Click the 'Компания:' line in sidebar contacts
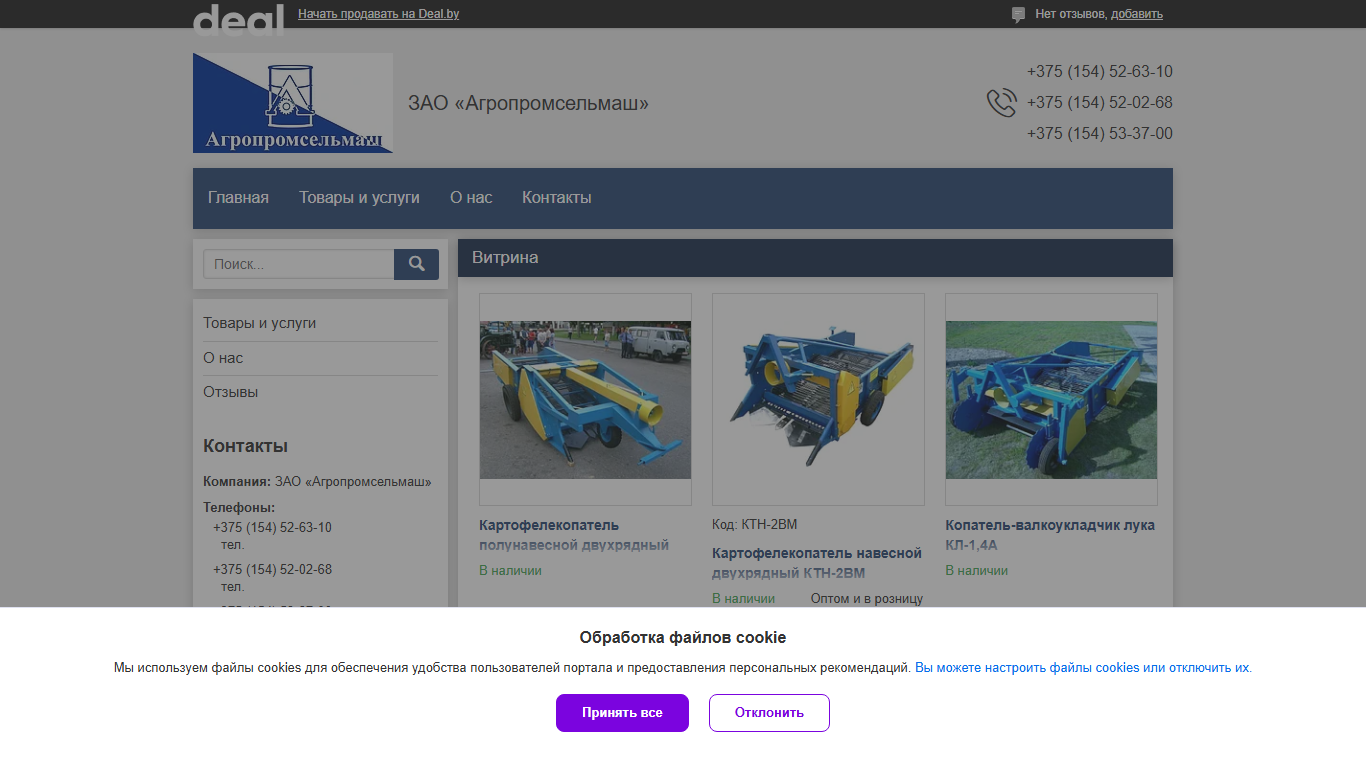 (317, 482)
